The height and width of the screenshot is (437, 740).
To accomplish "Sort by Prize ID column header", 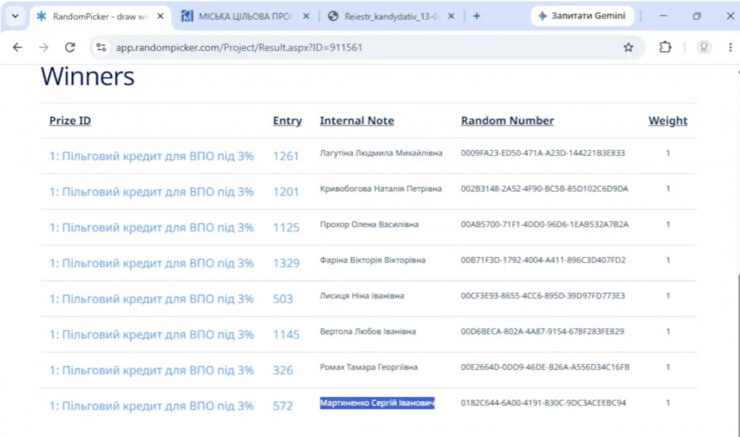I will coord(70,121).
